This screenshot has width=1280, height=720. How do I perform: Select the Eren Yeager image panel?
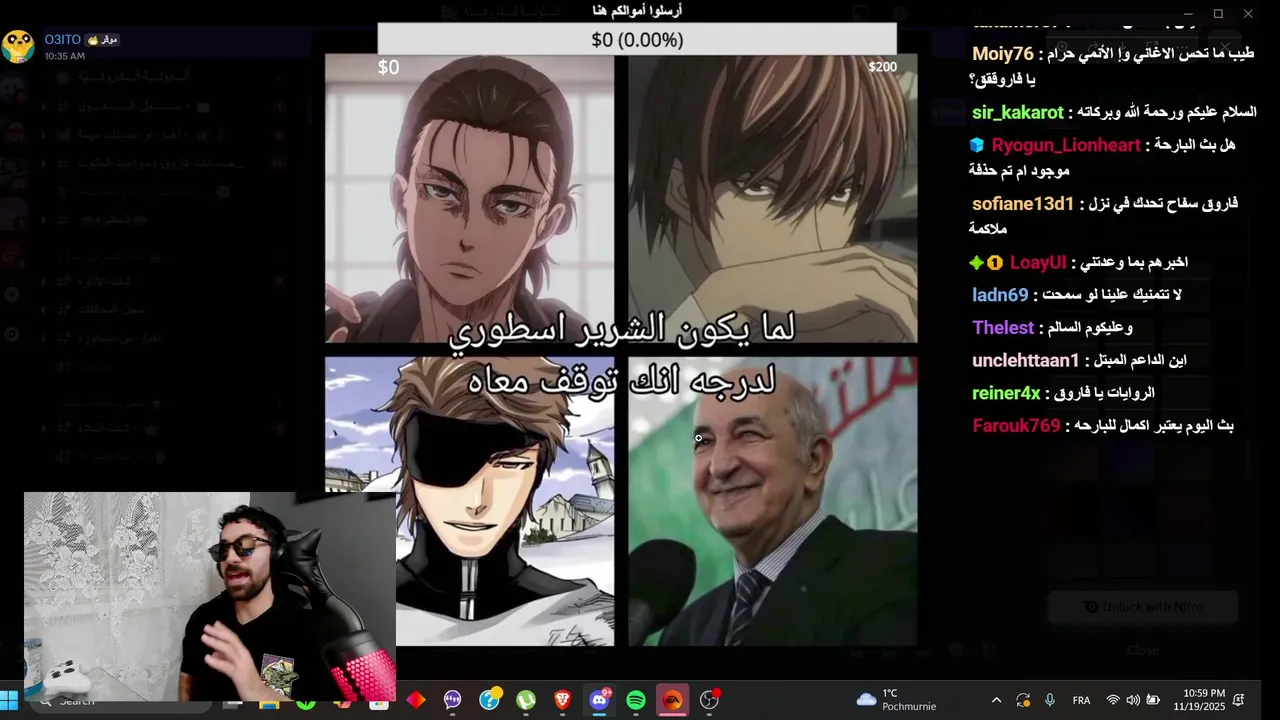pyautogui.click(x=469, y=199)
